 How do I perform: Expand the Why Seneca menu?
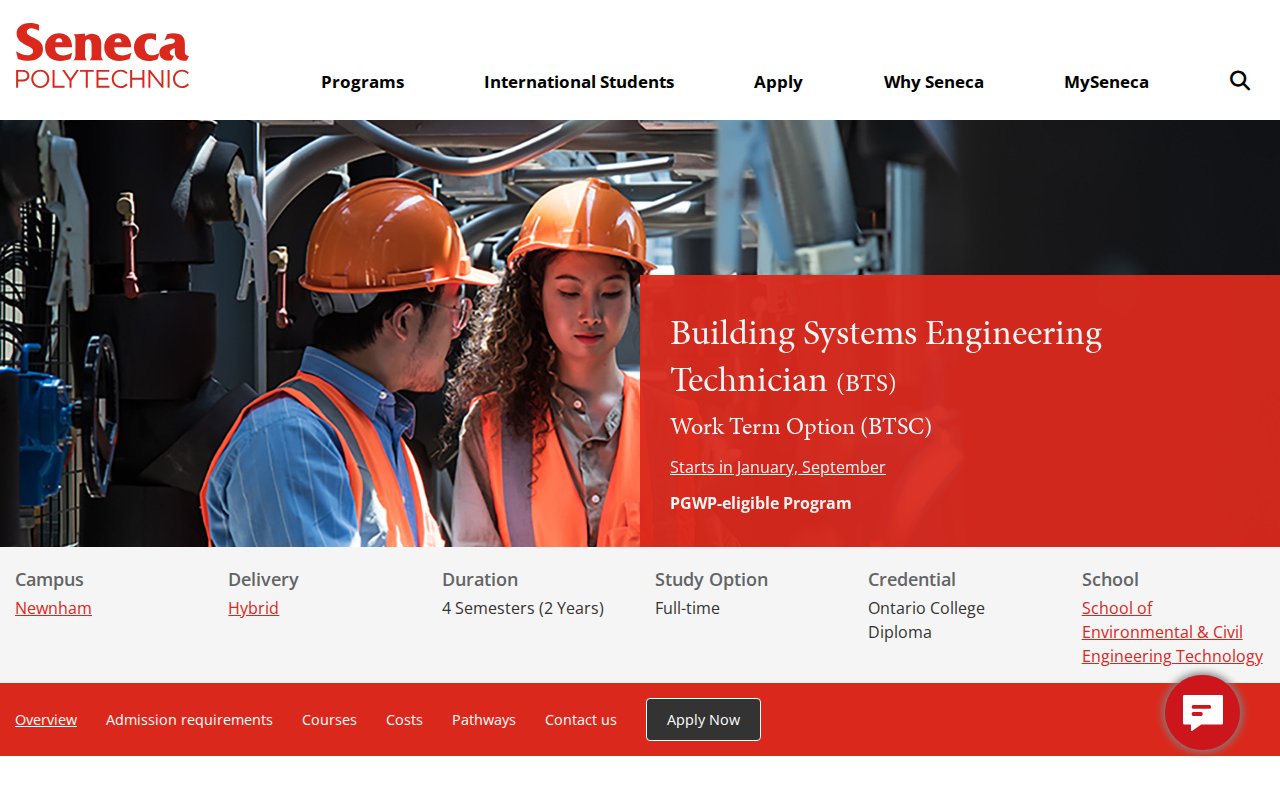pos(933,82)
